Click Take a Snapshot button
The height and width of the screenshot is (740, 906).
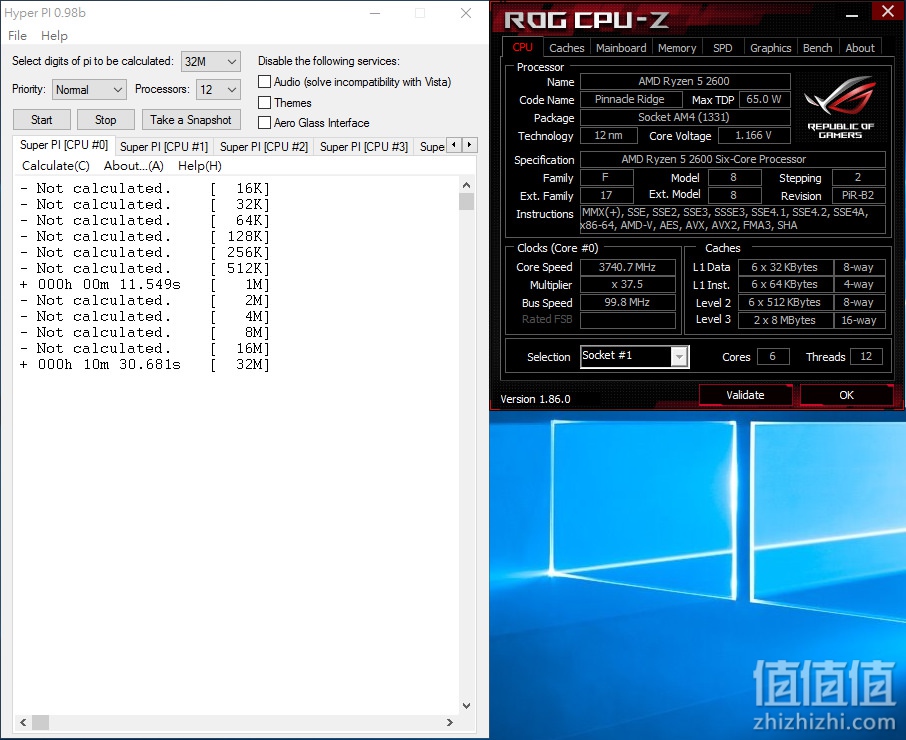click(x=191, y=120)
